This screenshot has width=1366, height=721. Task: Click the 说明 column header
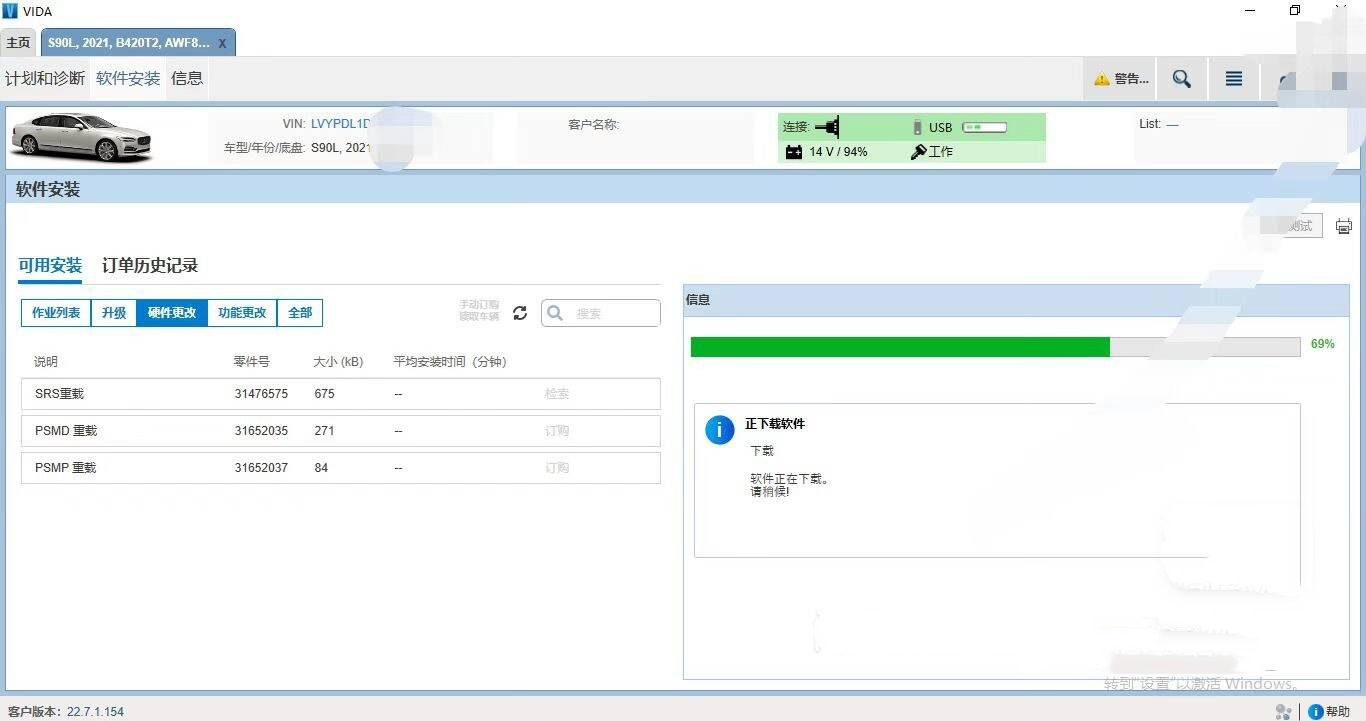46,362
